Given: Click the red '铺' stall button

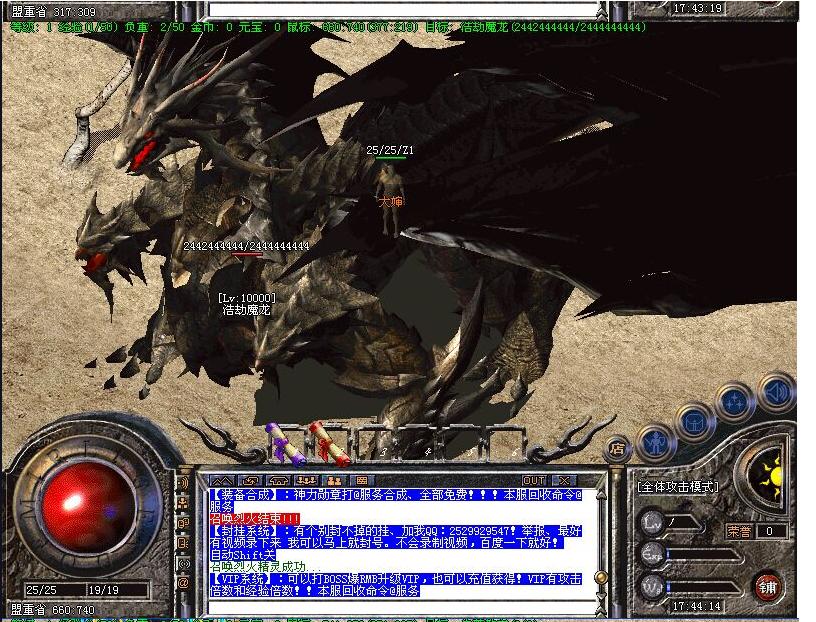Looking at the screenshot, I should point(767,585).
